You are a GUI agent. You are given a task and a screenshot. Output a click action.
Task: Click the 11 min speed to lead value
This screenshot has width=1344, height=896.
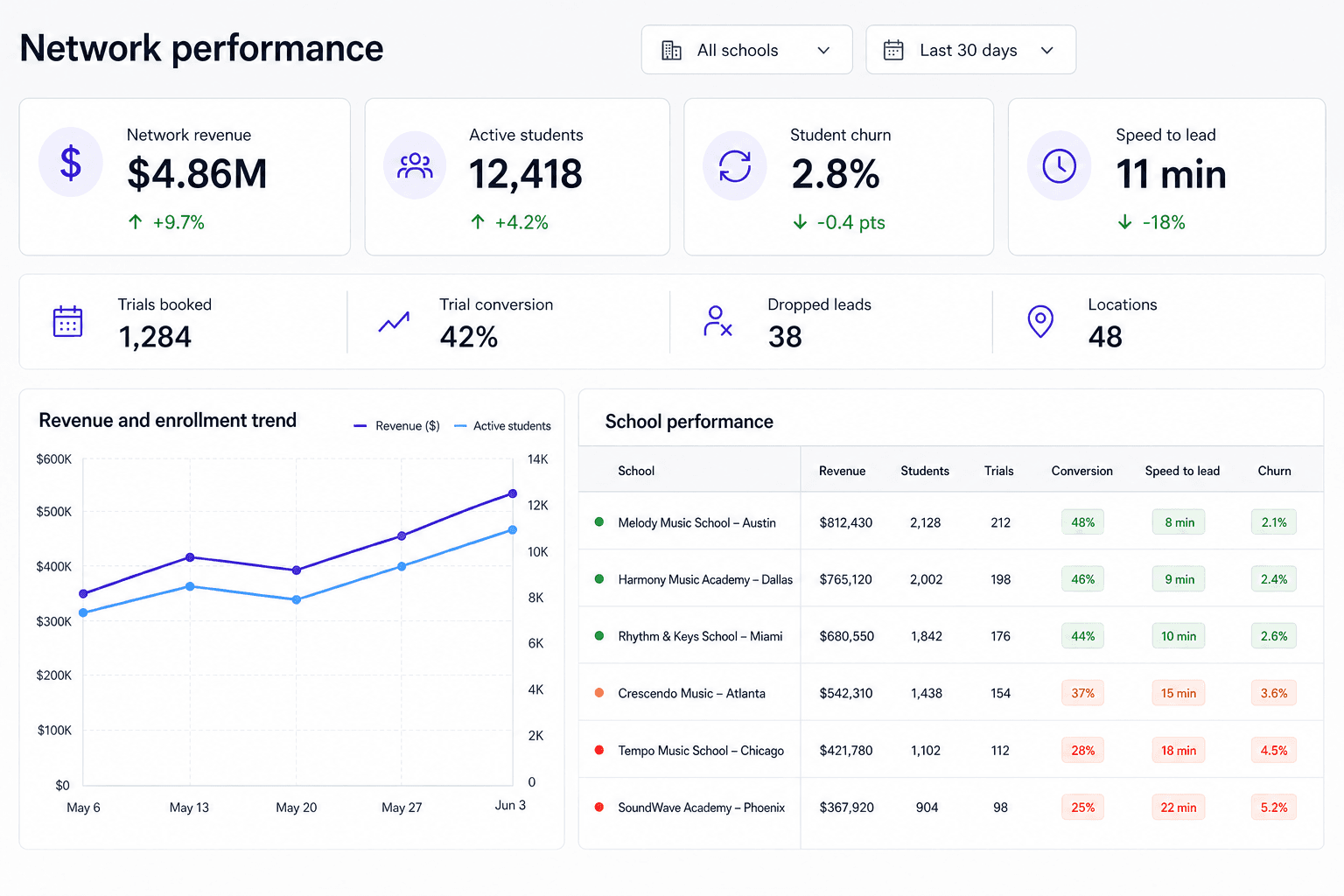pos(1171,173)
